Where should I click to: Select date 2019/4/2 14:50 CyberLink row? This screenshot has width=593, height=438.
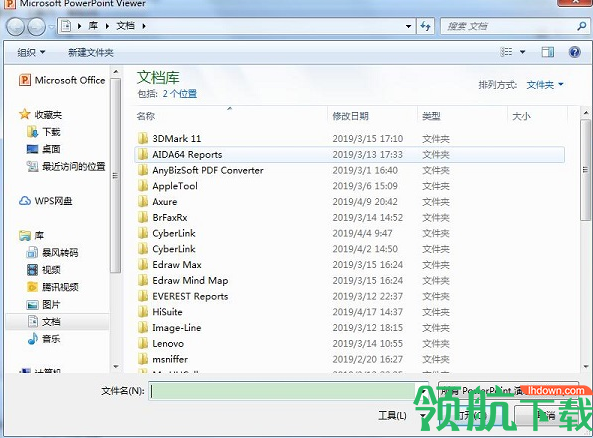(365, 249)
